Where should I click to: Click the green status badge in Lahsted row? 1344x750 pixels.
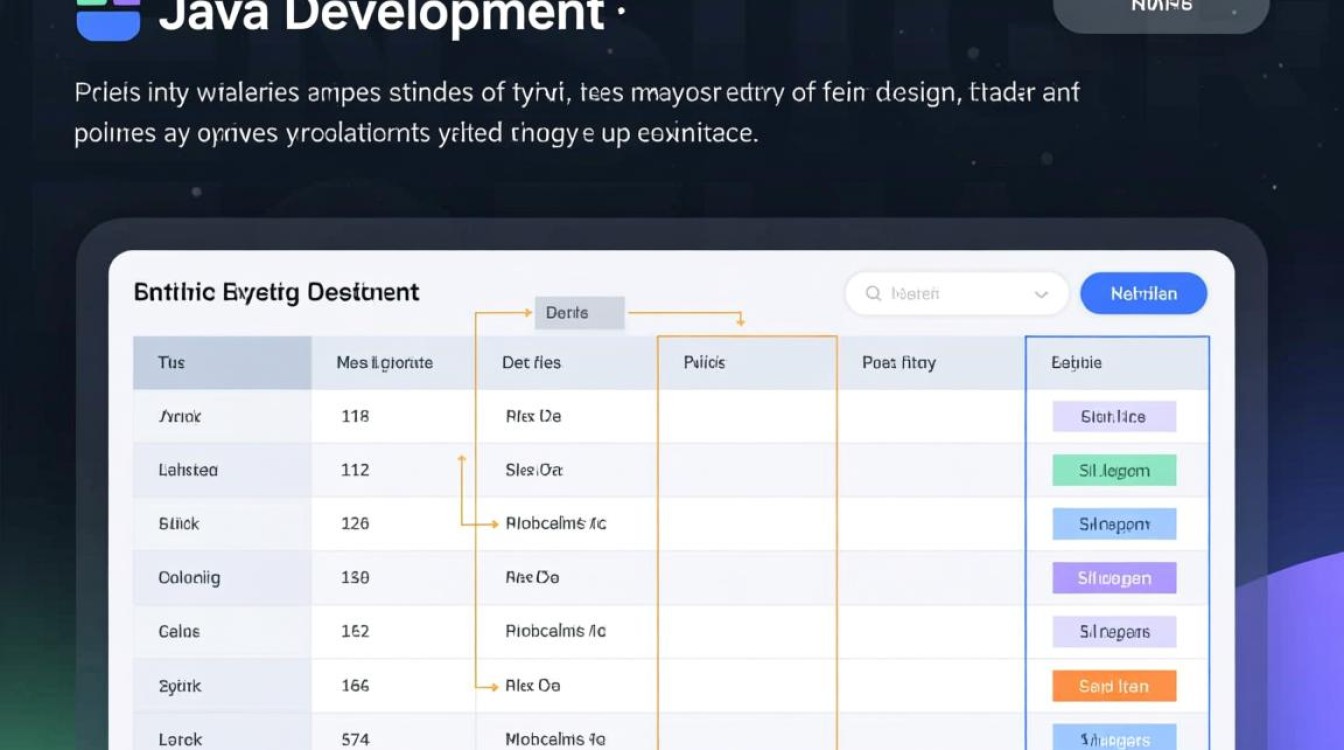click(1113, 471)
